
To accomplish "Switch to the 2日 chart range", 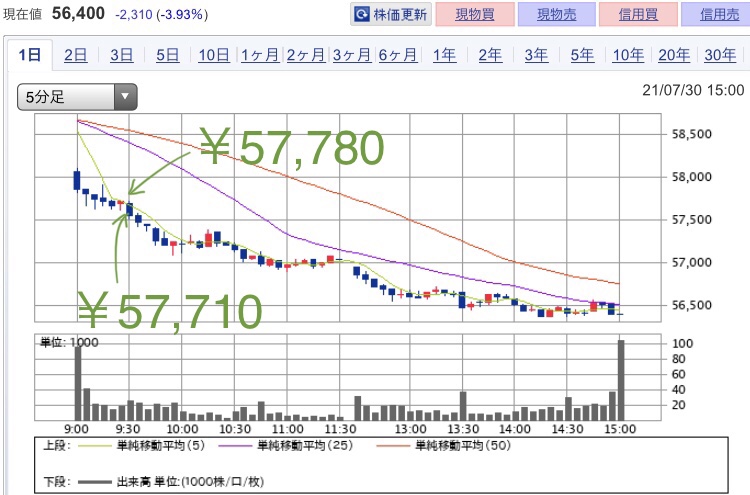I will [76, 55].
